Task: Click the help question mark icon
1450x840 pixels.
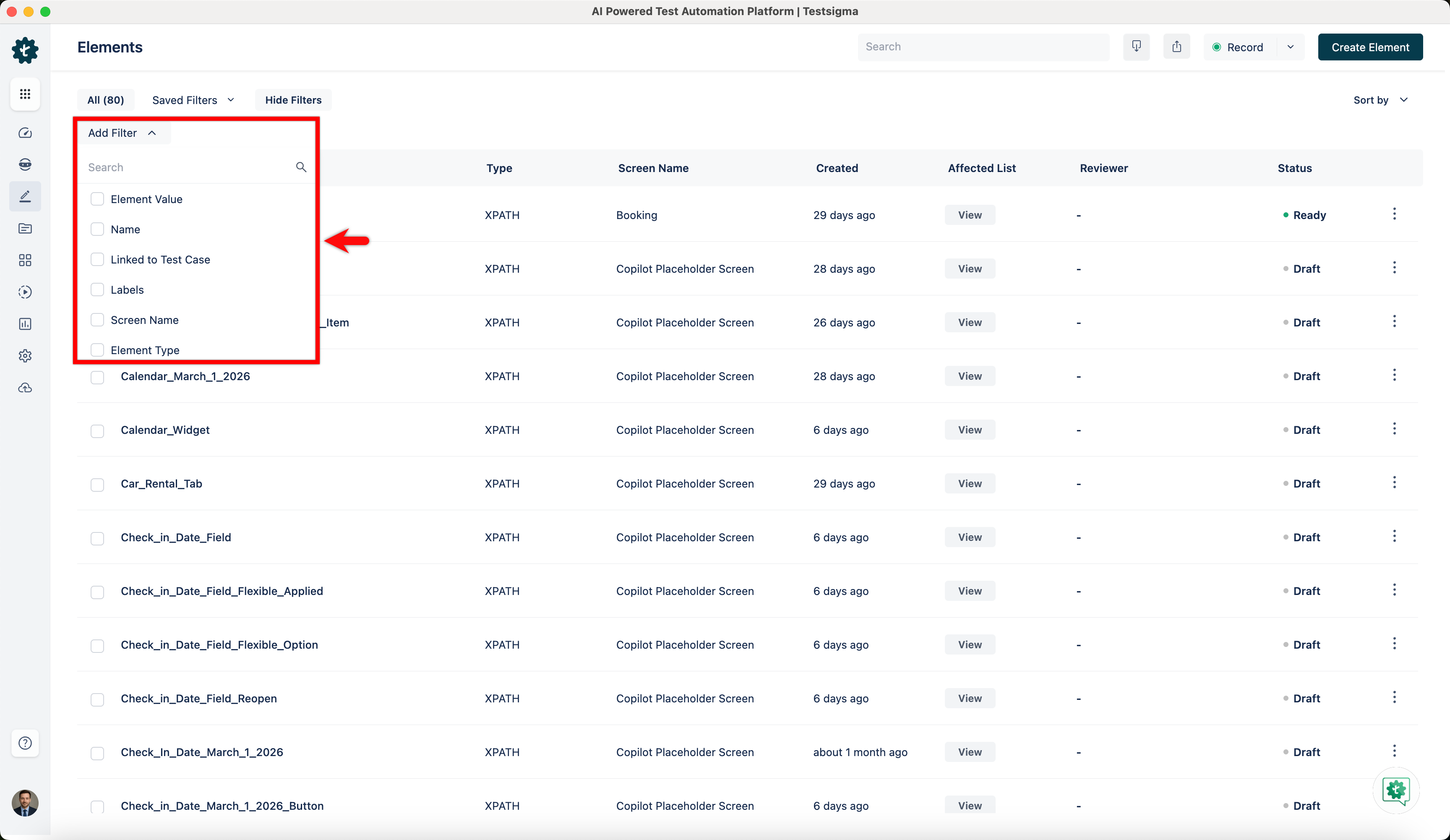Action: (25, 743)
